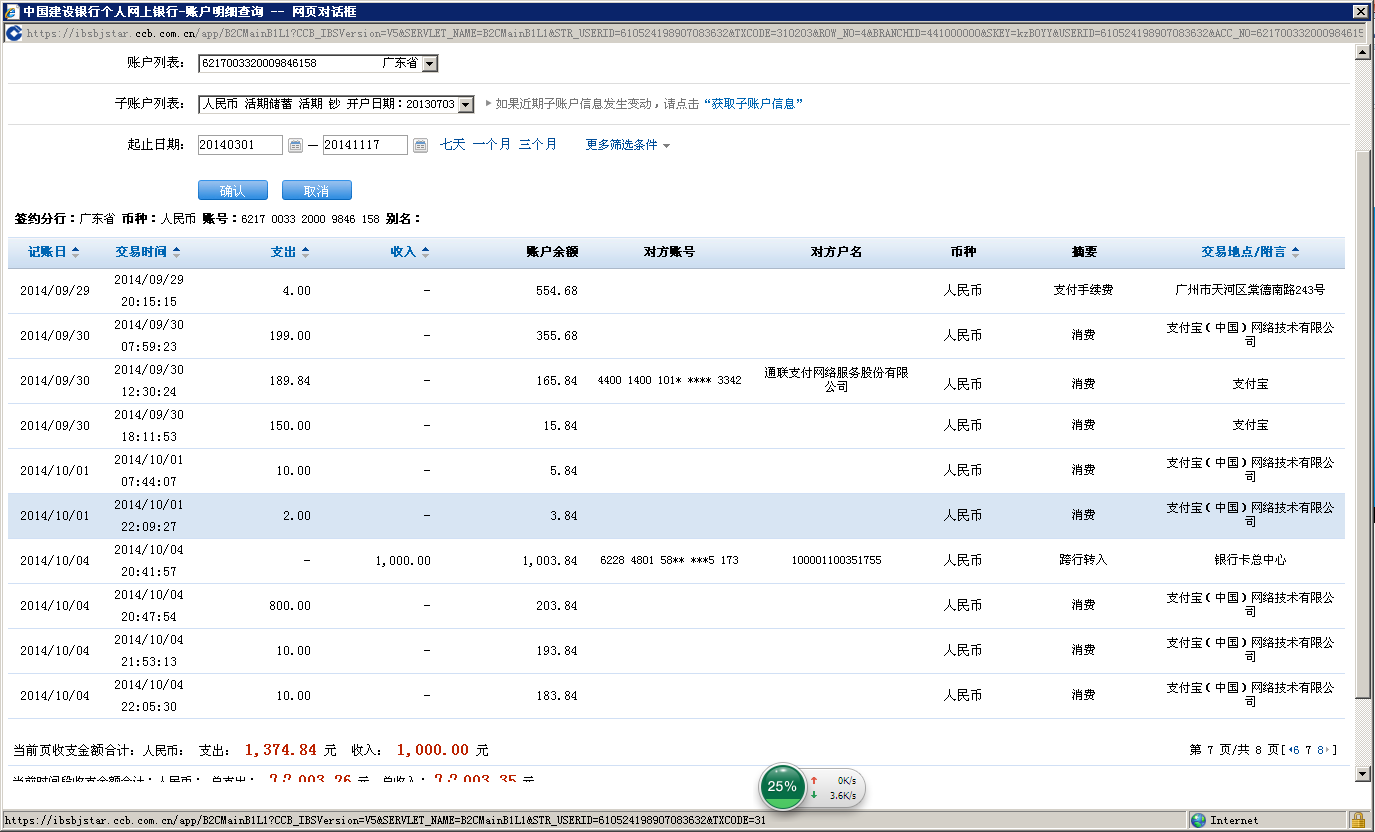Click the vertical scrollbar down arrow
This screenshot has height=832, width=1375.
[x=1361, y=773]
